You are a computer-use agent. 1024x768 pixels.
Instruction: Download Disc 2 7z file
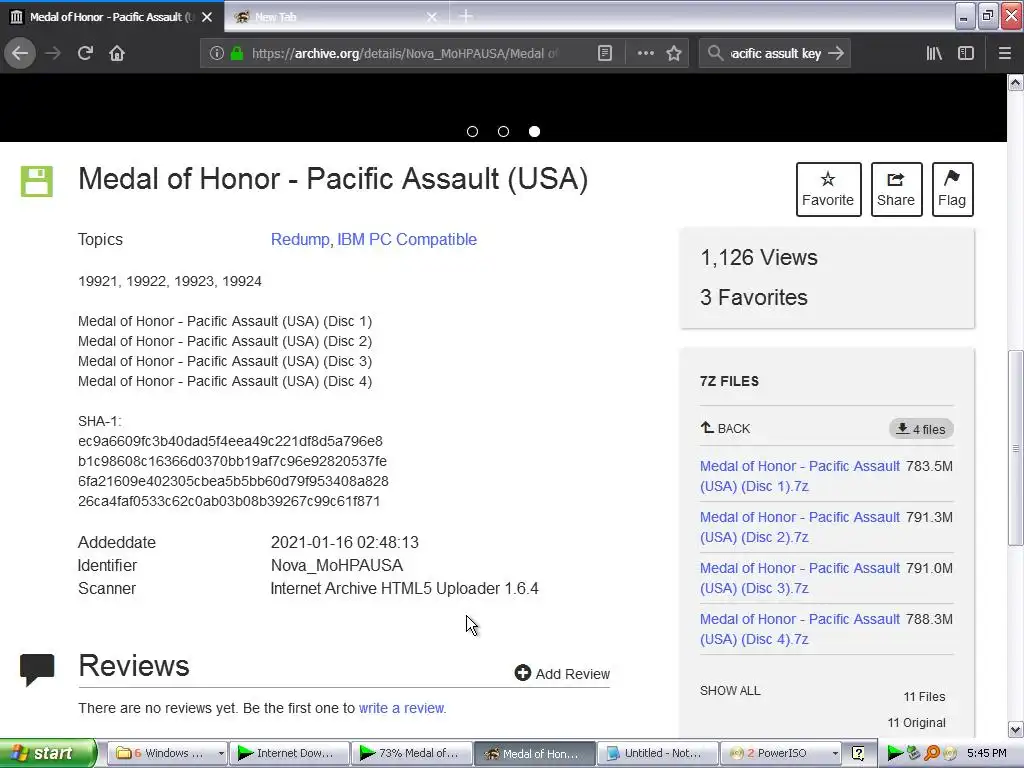pos(799,527)
